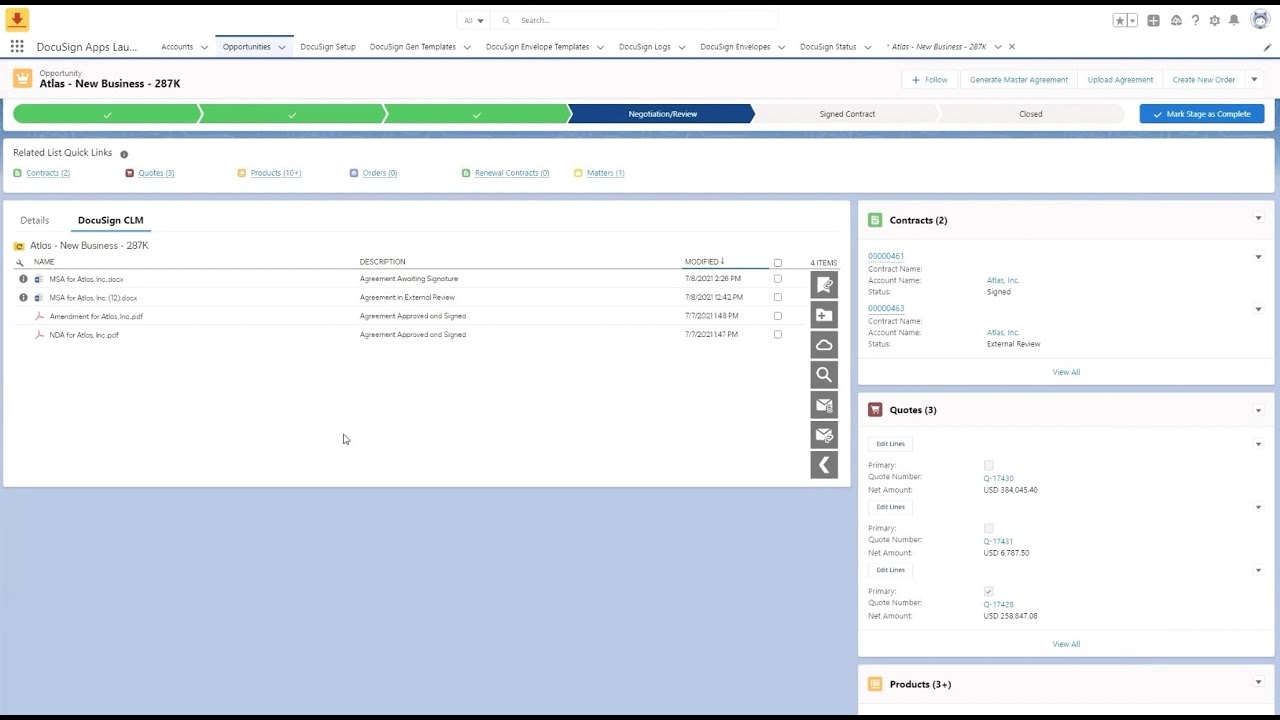Open row menu for contract 00000461
The image size is (1280, 720).
click(1259, 257)
